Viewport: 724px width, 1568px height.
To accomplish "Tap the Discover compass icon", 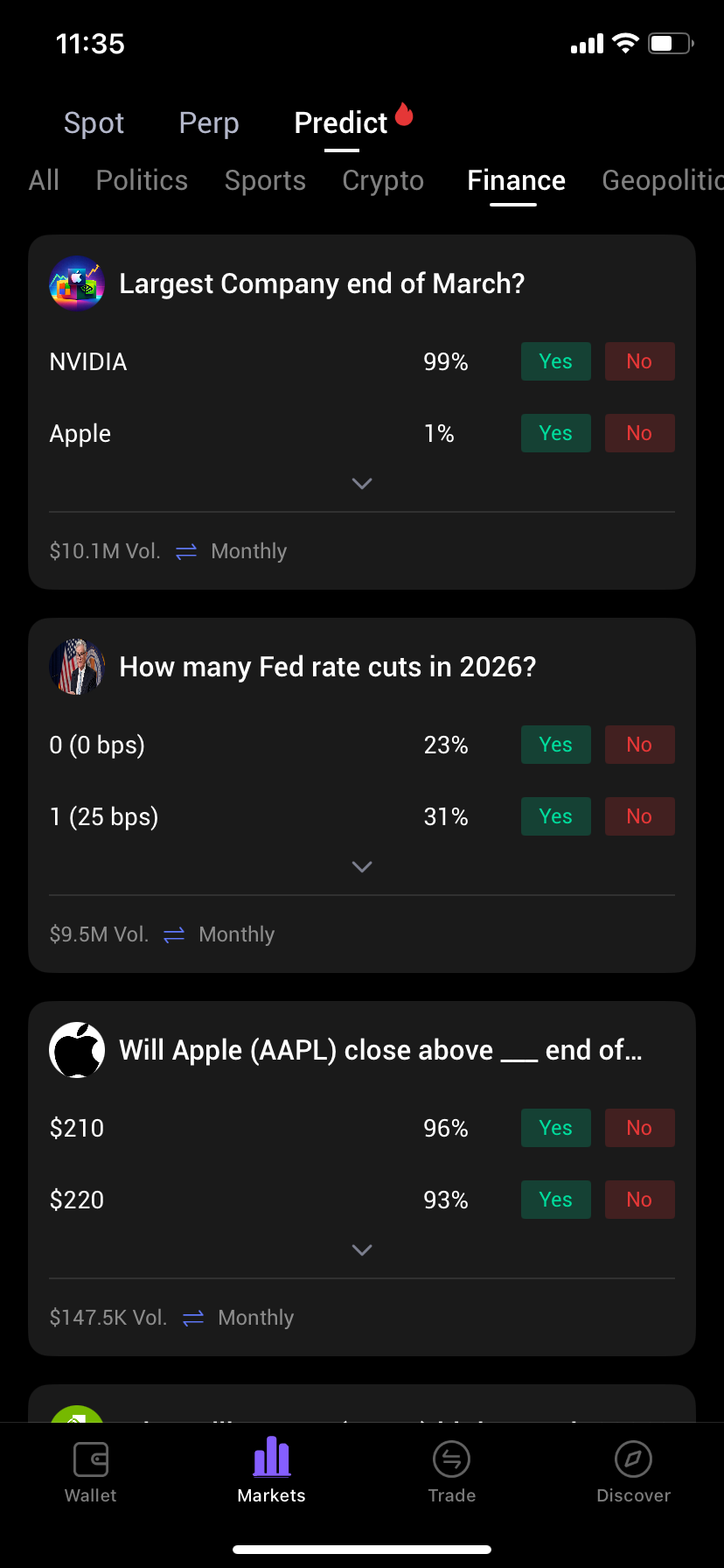I will pos(634,1459).
